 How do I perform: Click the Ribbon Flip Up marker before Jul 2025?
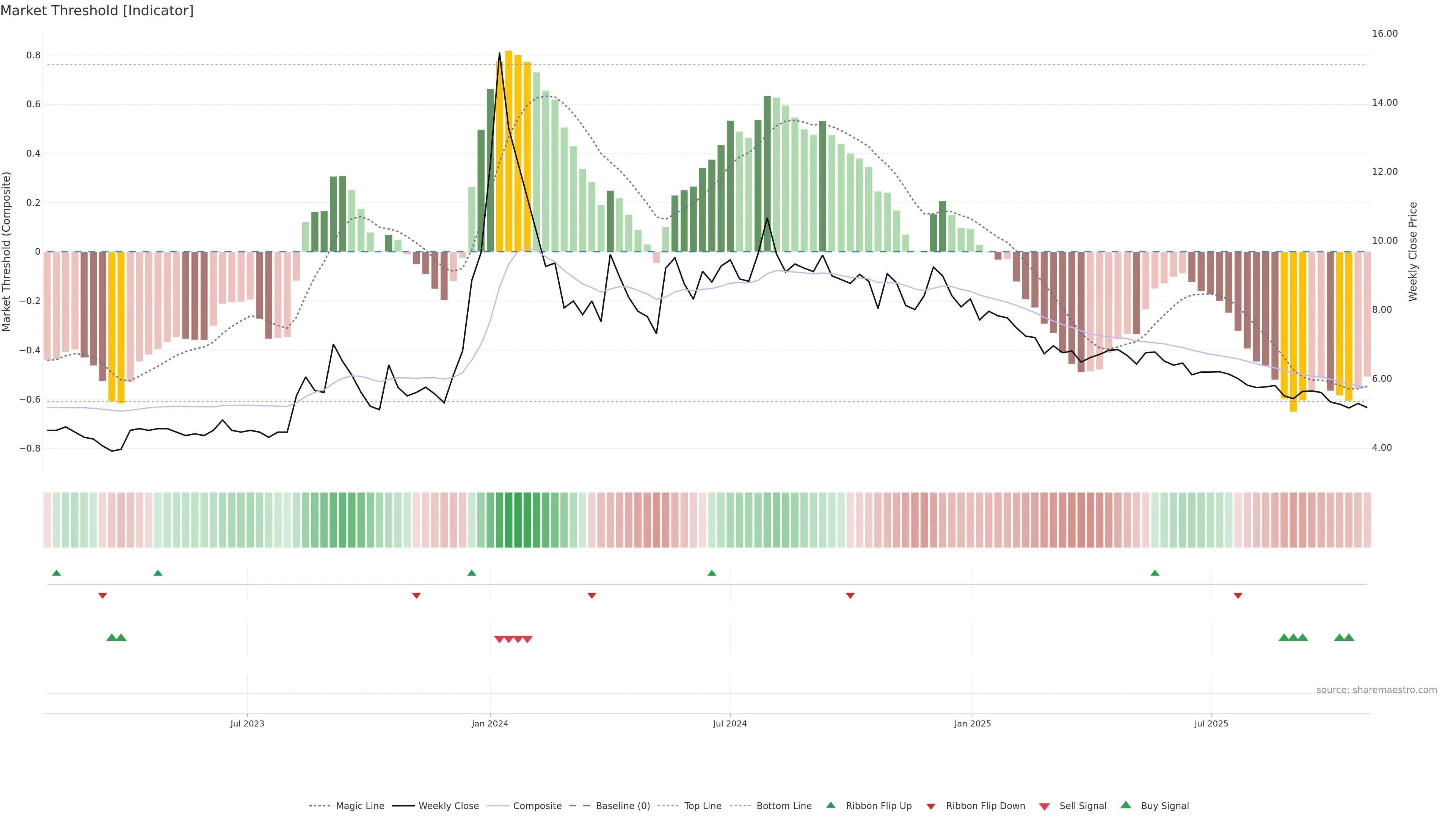point(1155,573)
